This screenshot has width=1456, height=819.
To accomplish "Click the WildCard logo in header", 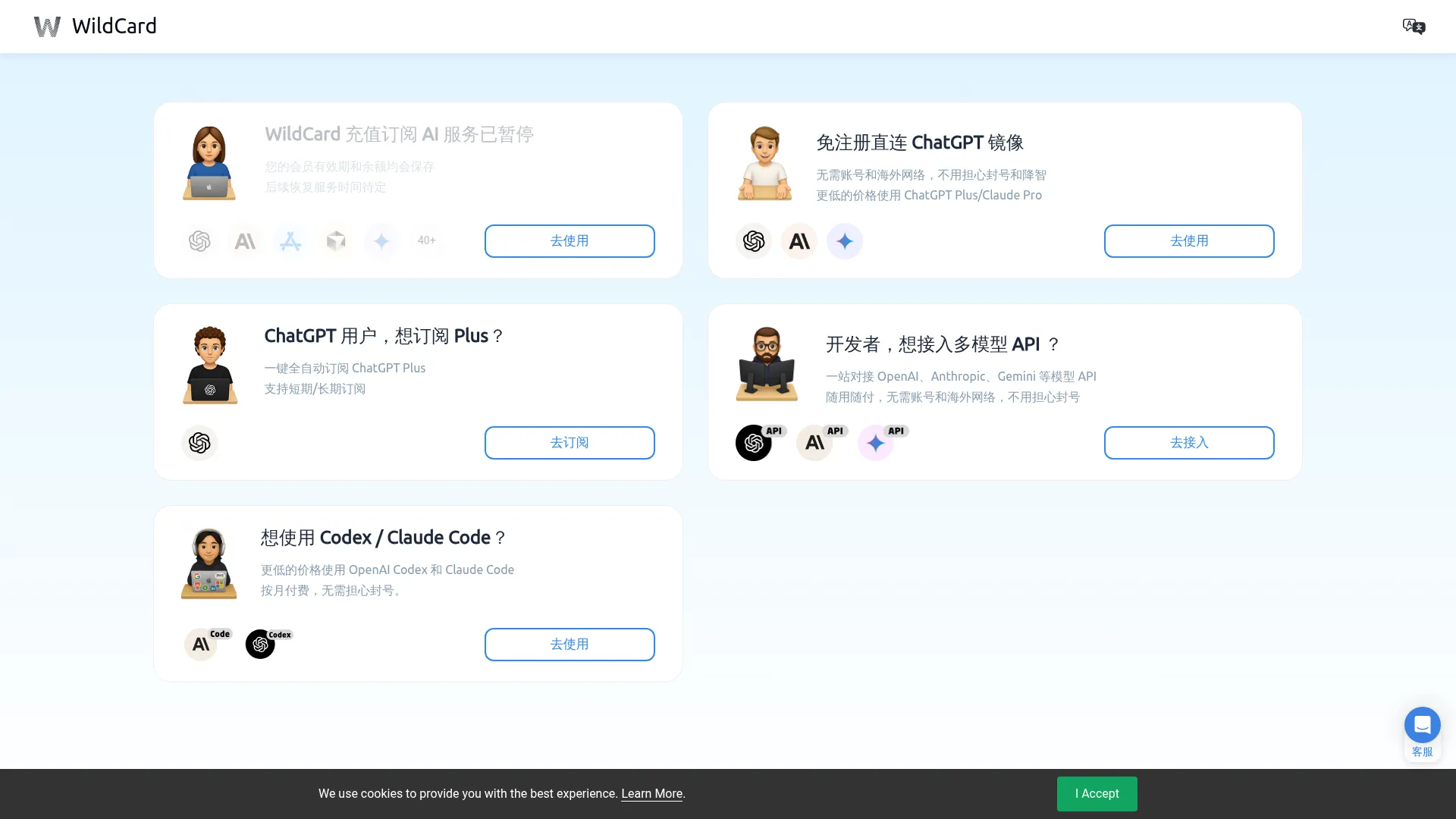I will (x=96, y=27).
